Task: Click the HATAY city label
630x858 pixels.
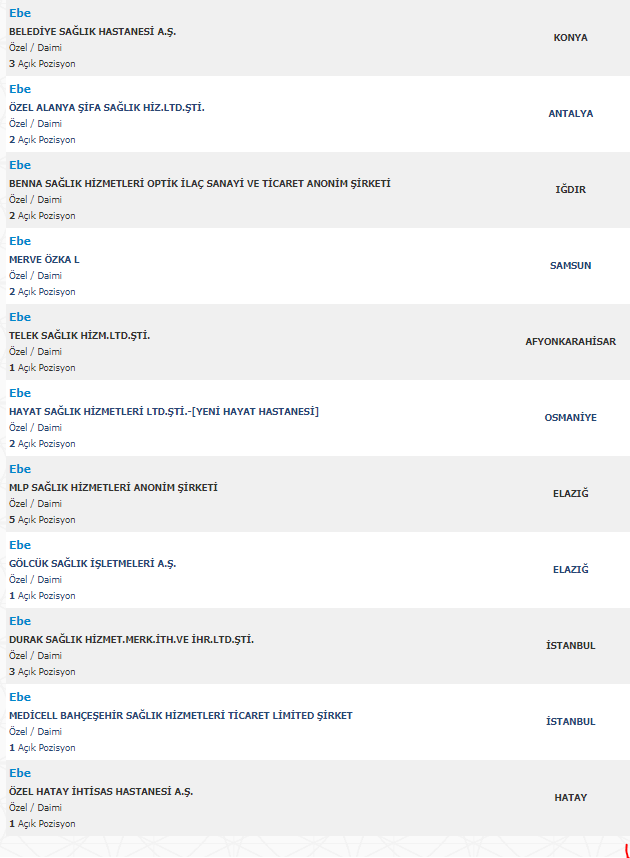Action: pos(570,798)
